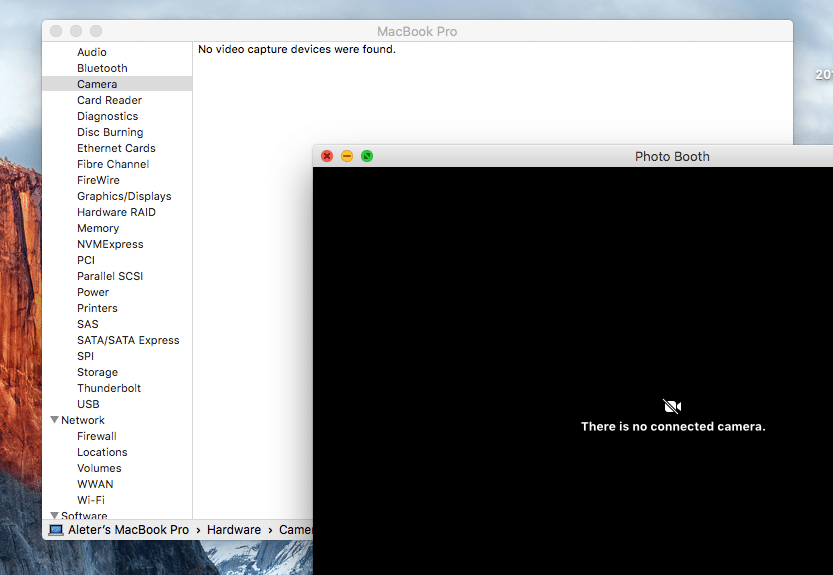The height and width of the screenshot is (575, 833).
Task: Select PCI entry
Action: (86, 260)
